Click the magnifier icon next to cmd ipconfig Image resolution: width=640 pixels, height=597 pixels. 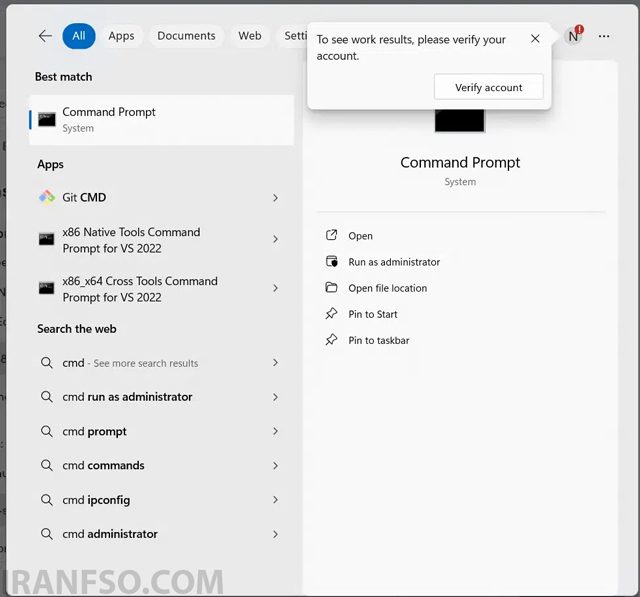[x=47, y=500]
